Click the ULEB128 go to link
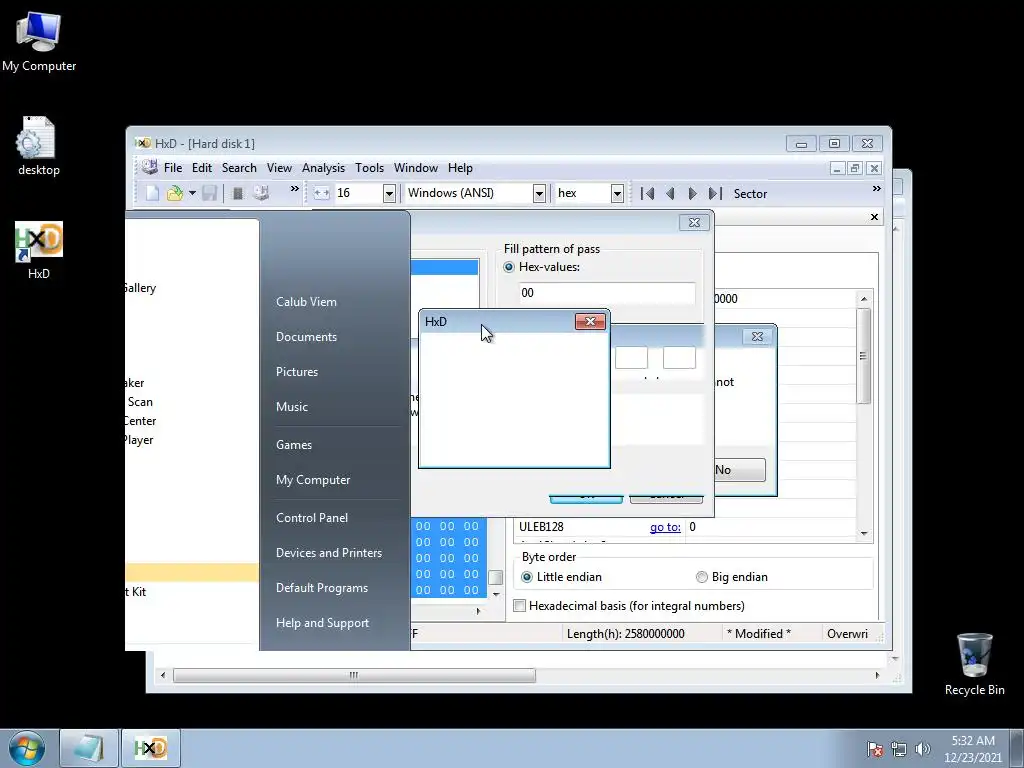Screen dimensions: 1024x768 point(665,527)
